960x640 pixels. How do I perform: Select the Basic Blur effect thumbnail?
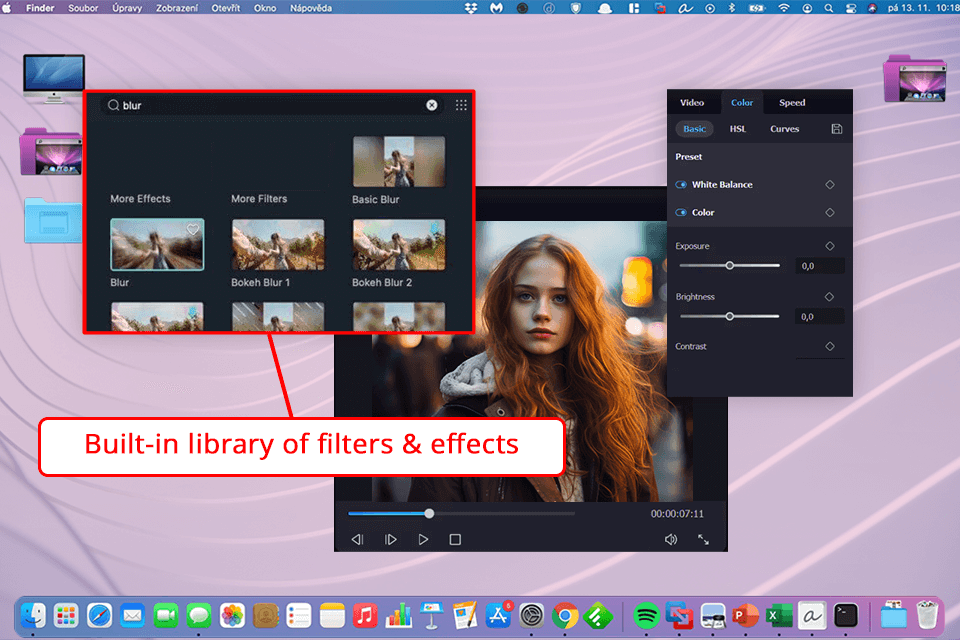click(399, 162)
